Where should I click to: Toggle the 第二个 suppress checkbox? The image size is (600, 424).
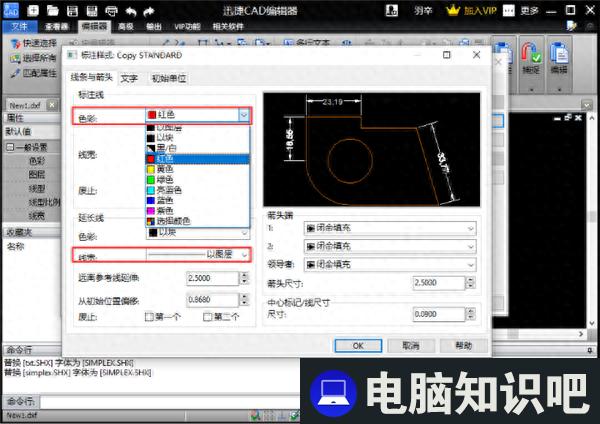[207, 317]
